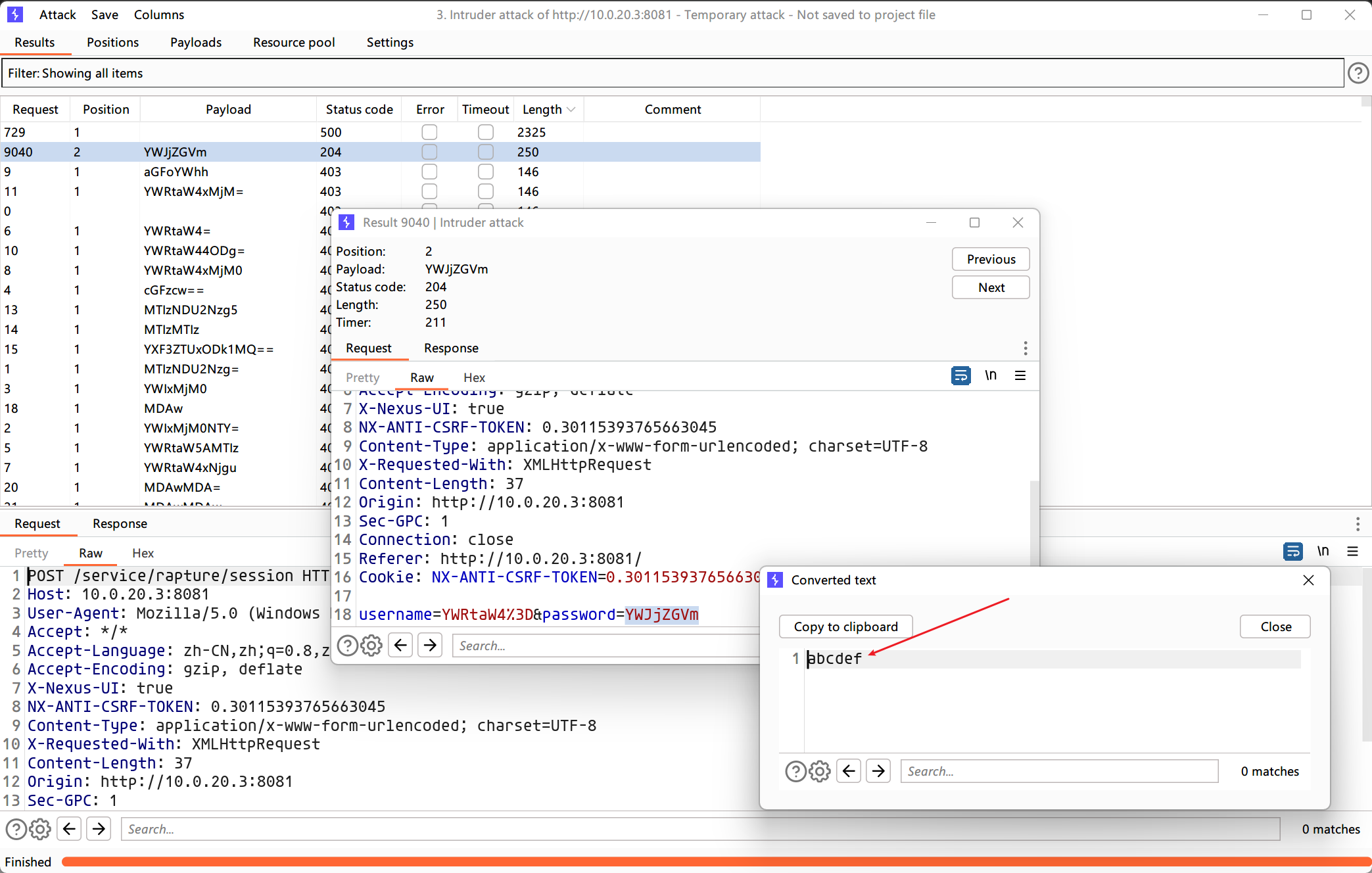
Task: Click next match arrow in main bottom bar
Action: 99,828
